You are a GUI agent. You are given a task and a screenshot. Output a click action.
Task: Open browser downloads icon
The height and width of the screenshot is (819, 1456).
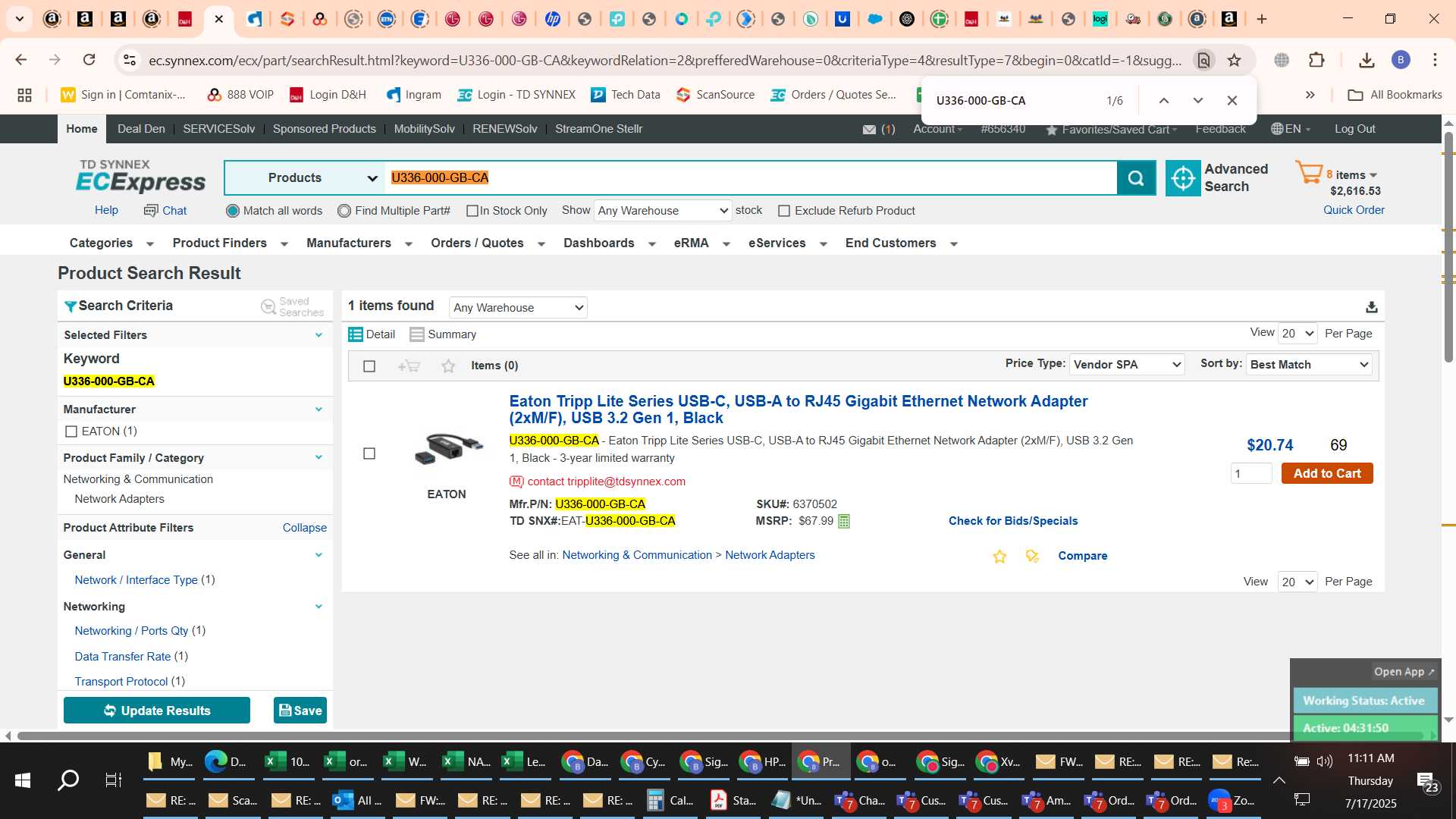[1367, 60]
